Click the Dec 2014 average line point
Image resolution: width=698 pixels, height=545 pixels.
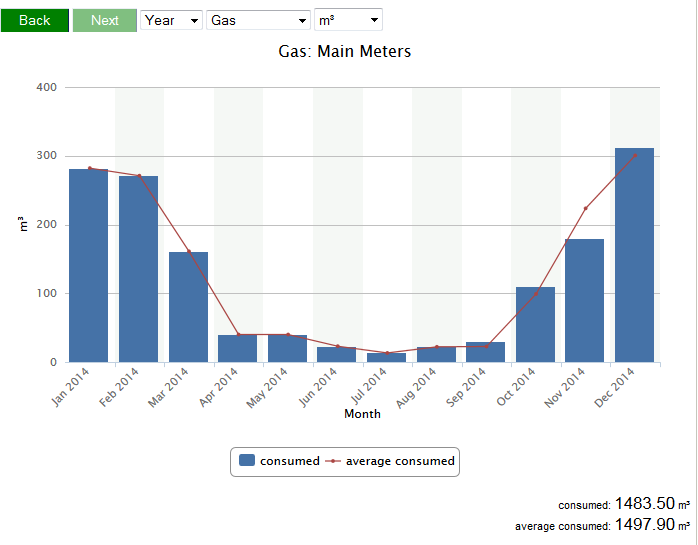click(x=635, y=155)
